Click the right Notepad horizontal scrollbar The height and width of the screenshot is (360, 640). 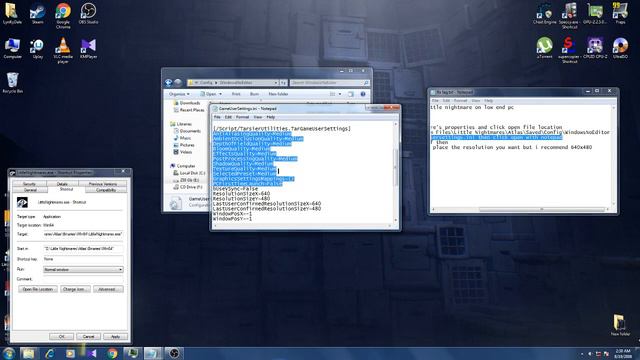pyautogui.click(x=520, y=209)
